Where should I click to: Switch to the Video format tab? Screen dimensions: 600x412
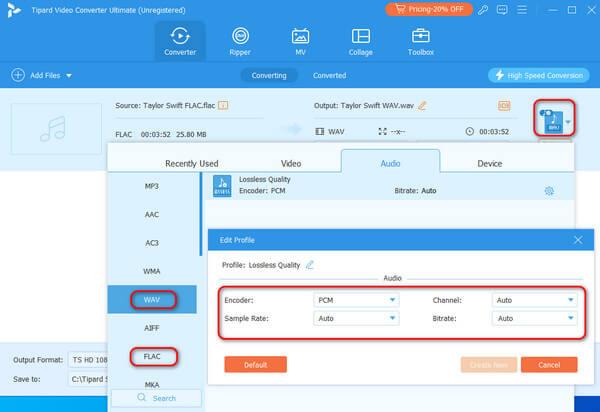(291, 163)
